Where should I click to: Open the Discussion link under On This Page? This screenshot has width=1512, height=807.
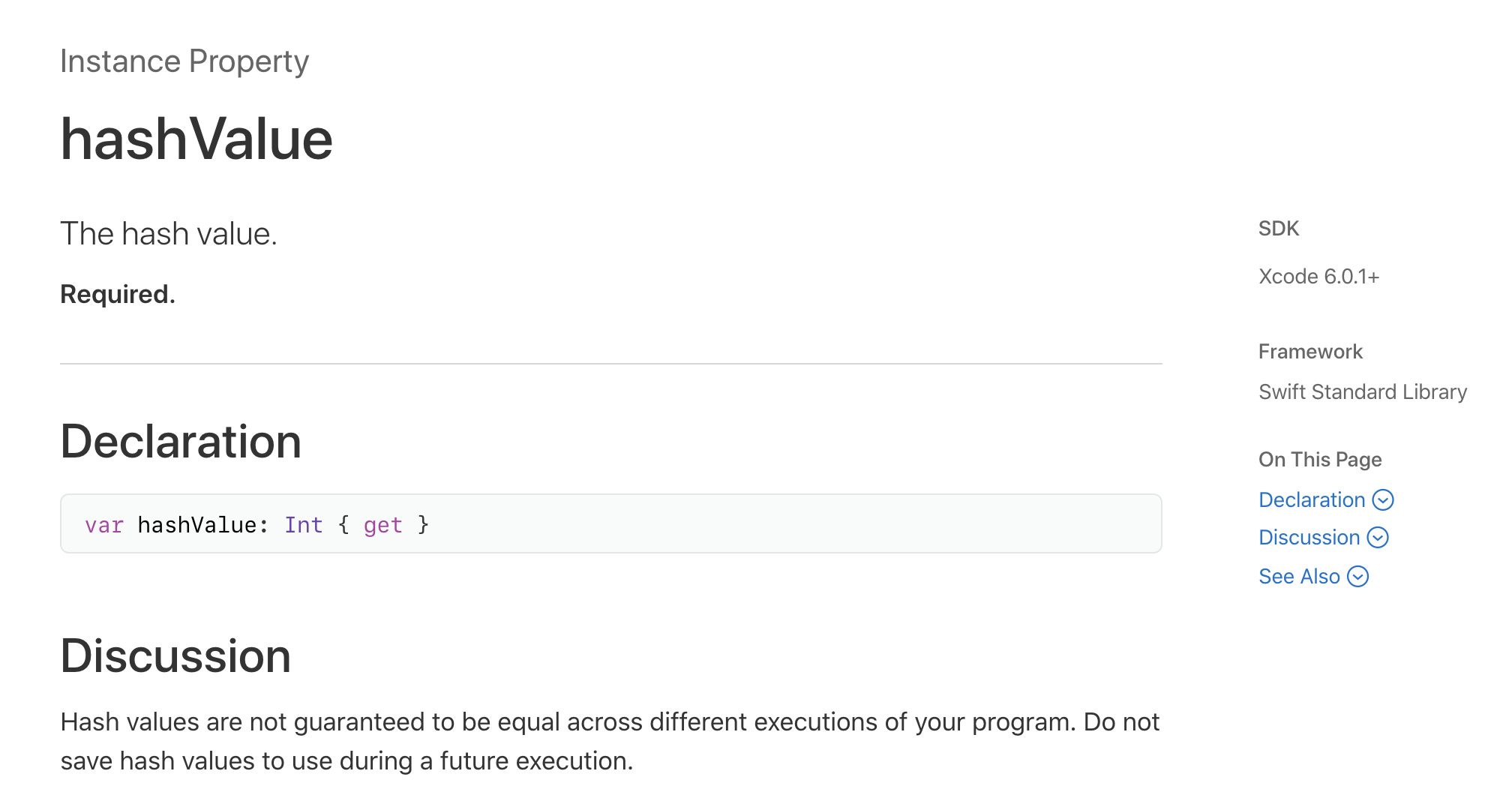[x=1309, y=538]
